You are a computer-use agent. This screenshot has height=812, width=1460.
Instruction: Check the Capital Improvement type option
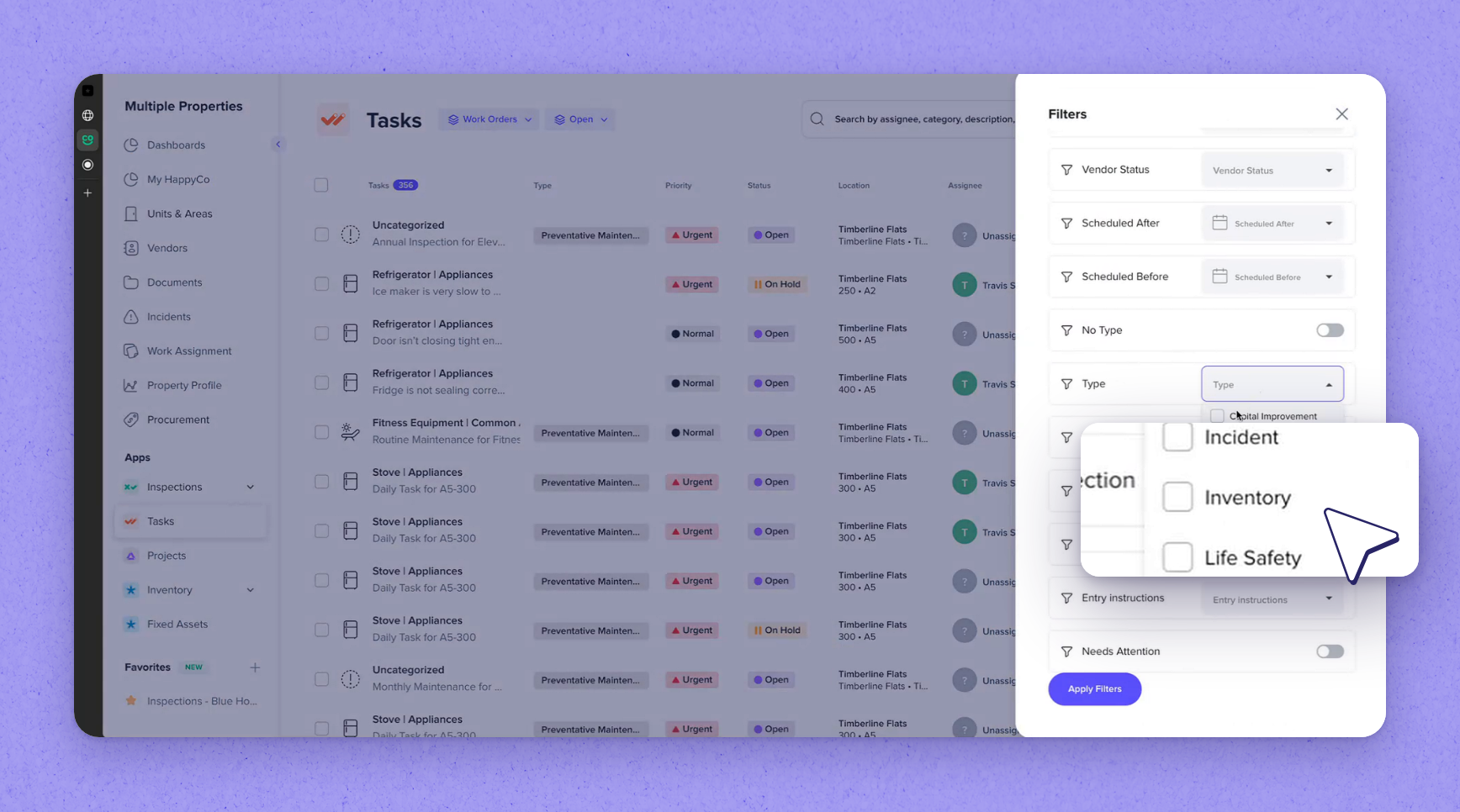click(x=1217, y=416)
